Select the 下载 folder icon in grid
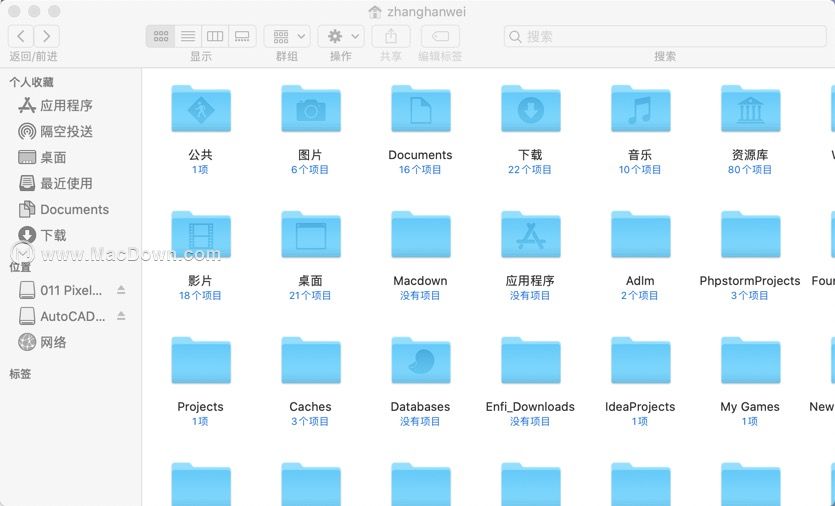Viewport: 835px width, 506px height. coord(531,109)
